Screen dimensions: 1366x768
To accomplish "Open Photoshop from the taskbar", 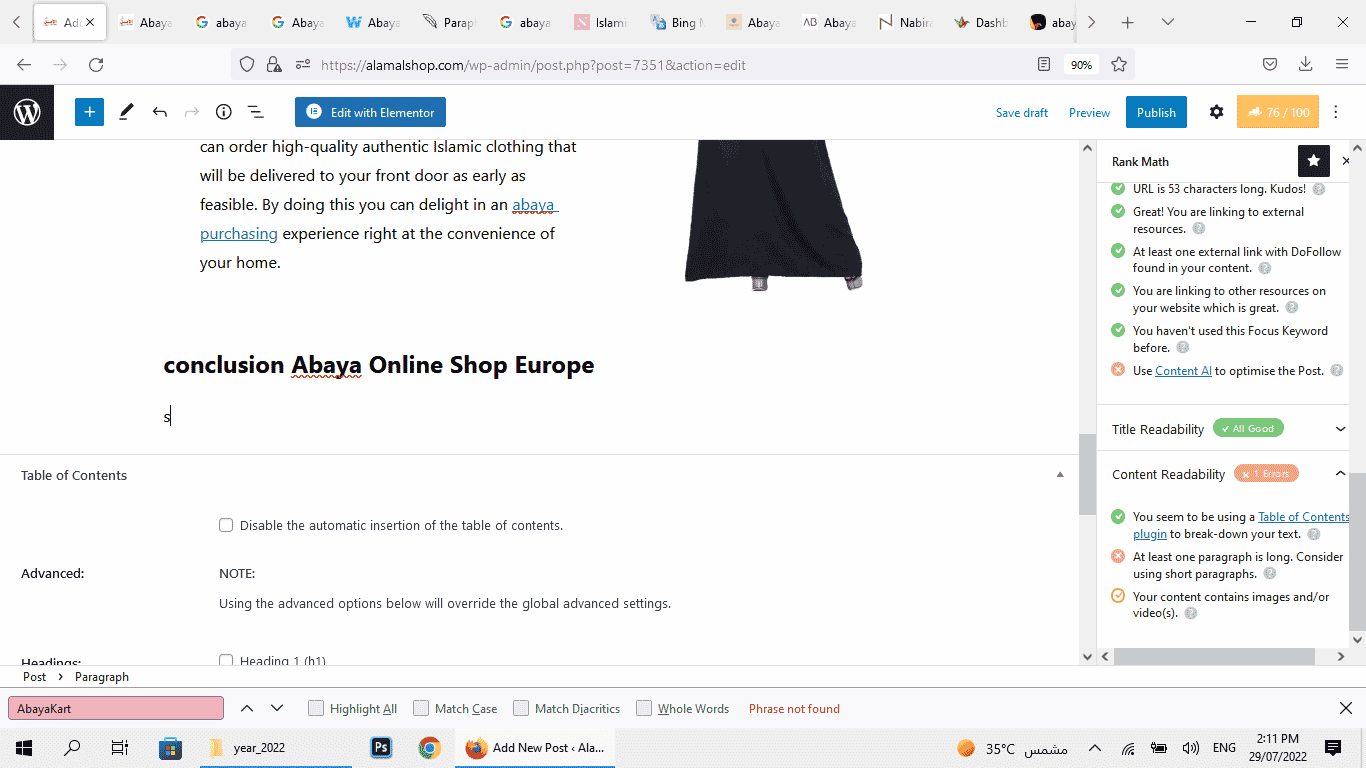I will pyautogui.click(x=381, y=748).
